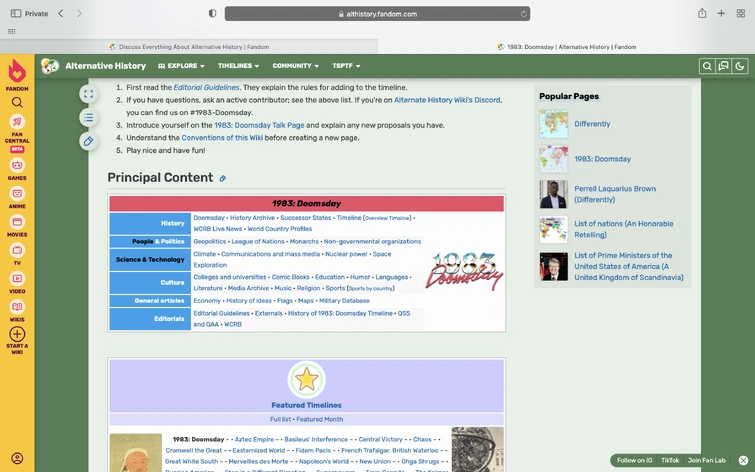This screenshot has width=755, height=472.
Task: Open the Featured Month link
Action: point(319,419)
